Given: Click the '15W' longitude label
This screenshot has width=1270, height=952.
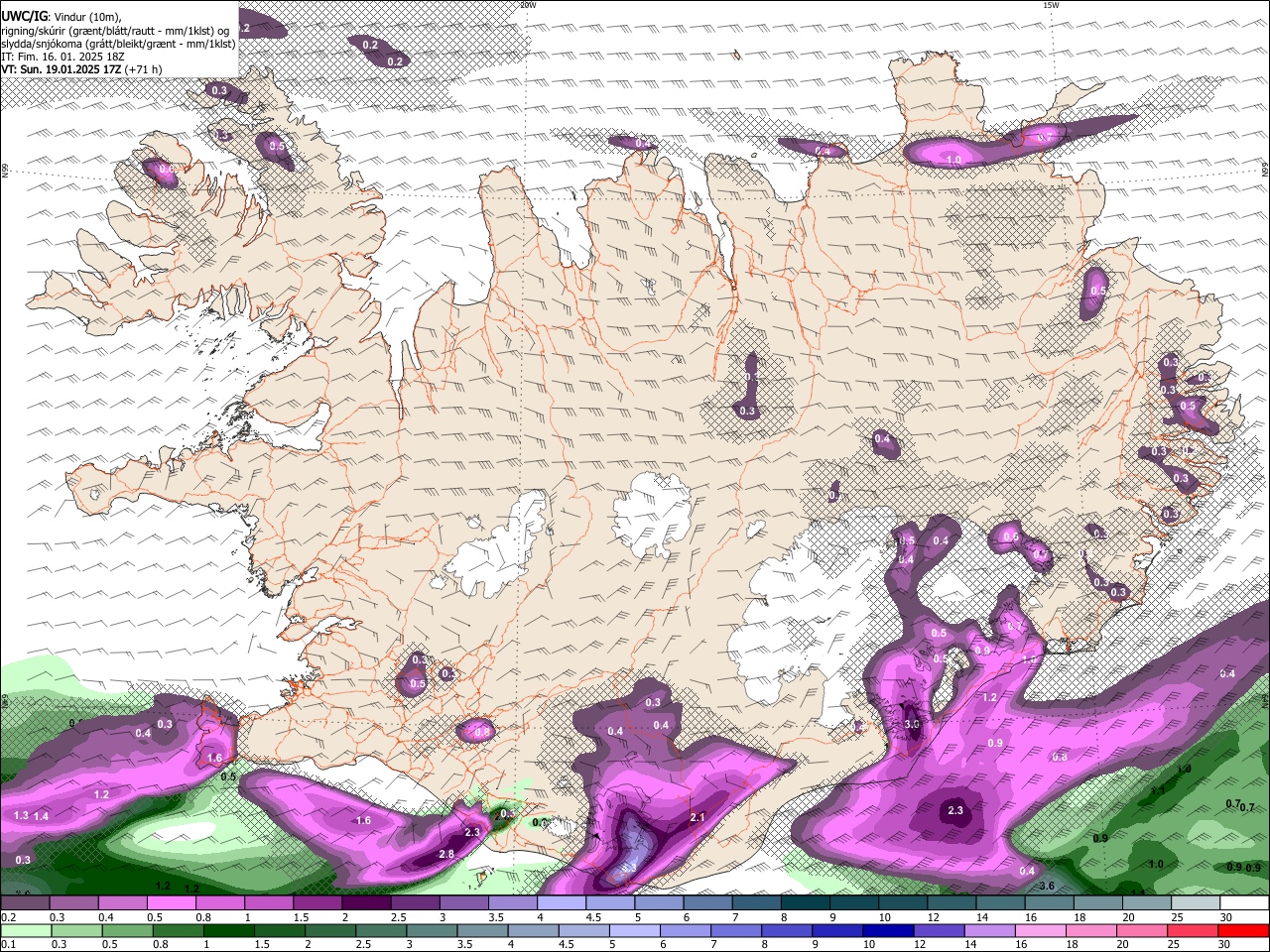Looking at the screenshot, I should tap(1052, 5).
